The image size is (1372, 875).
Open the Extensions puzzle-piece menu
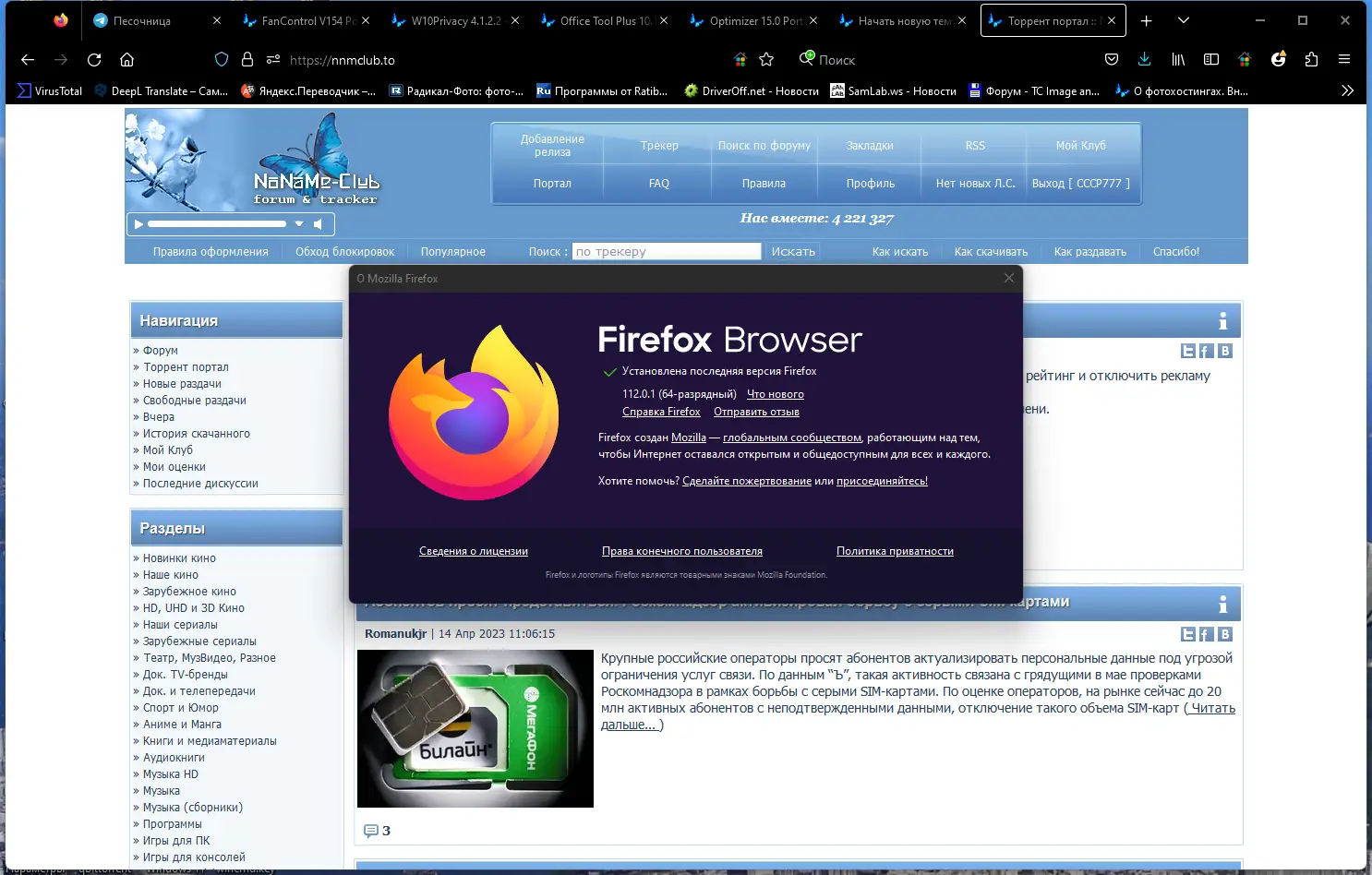1312,60
